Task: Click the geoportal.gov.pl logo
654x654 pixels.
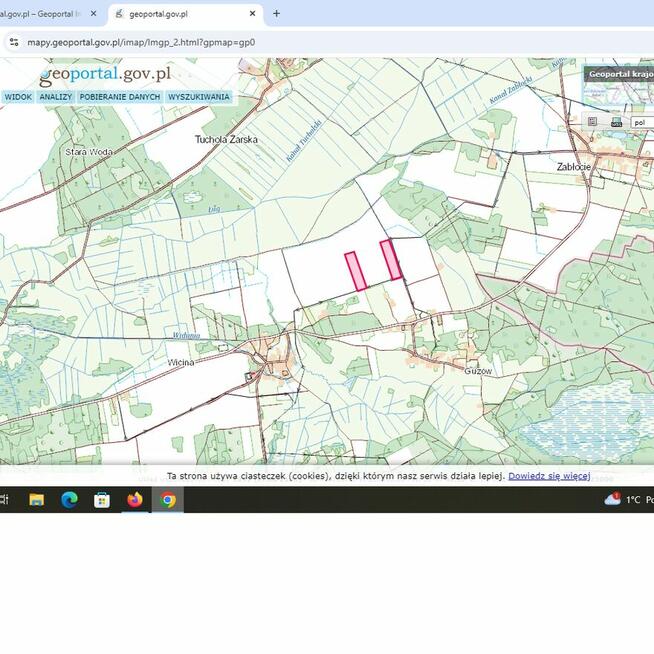Action: point(106,75)
